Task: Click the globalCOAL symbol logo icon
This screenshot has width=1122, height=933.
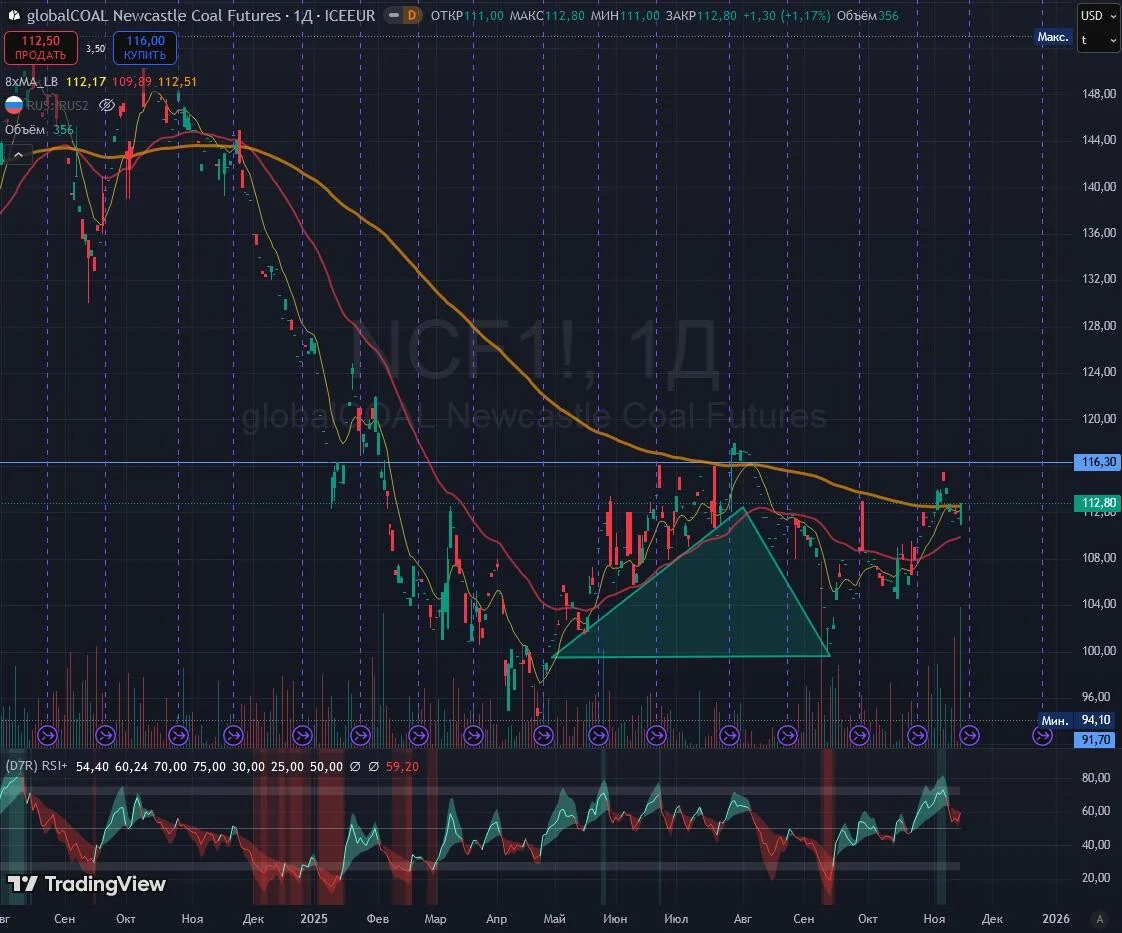Action: tap(14, 15)
